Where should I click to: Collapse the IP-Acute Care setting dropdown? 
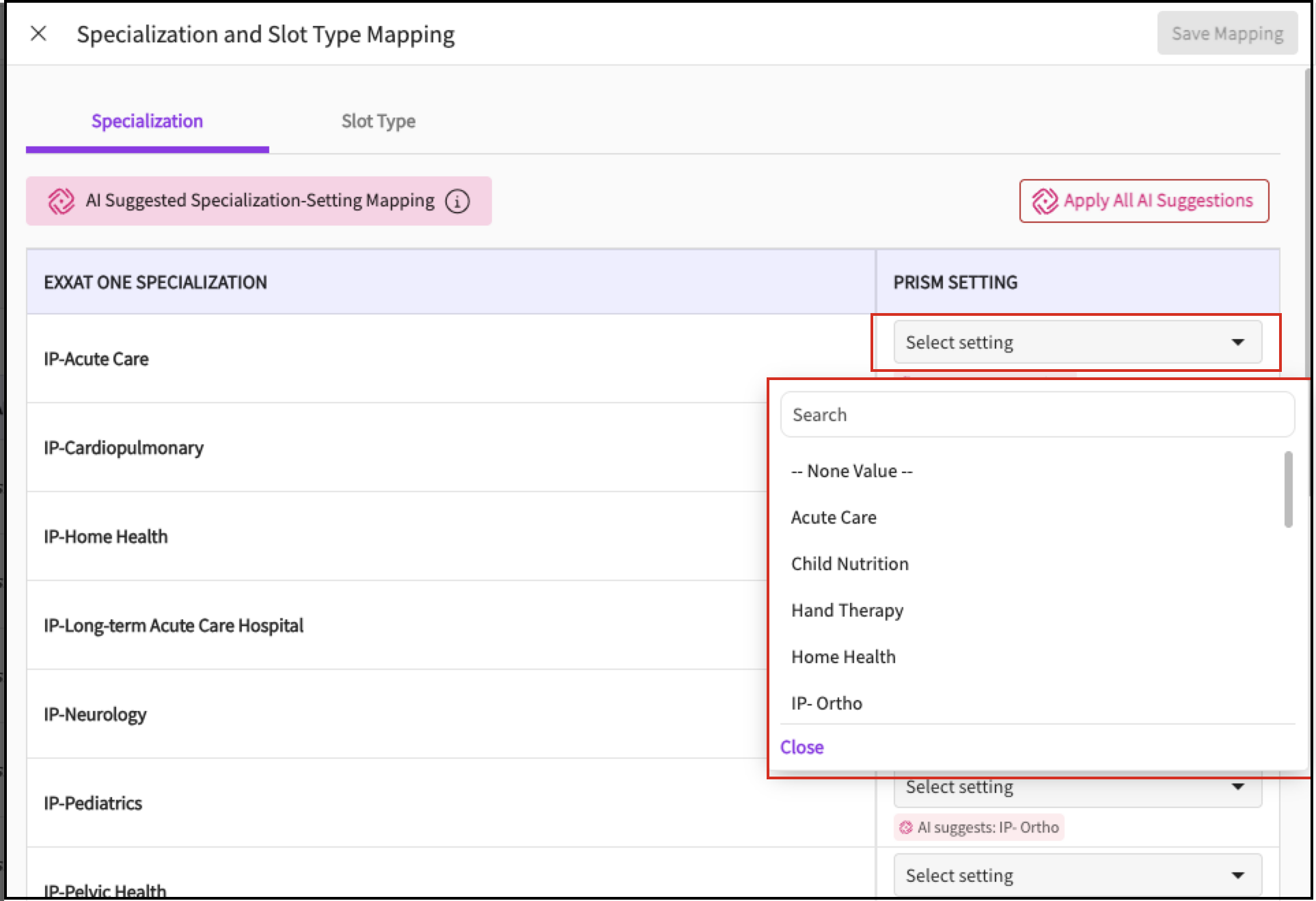click(x=1077, y=342)
